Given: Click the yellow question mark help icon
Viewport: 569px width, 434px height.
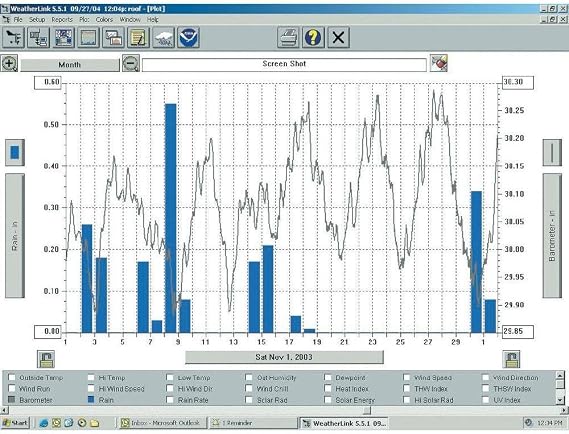Looking at the screenshot, I should tap(313, 37).
